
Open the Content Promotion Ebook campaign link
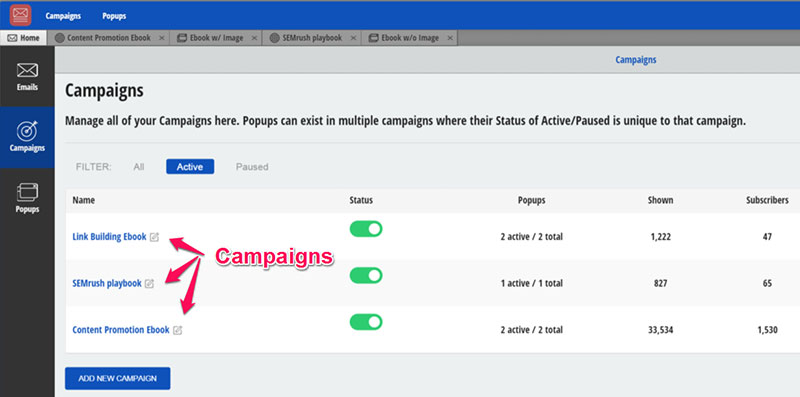(x=120, y=330)
